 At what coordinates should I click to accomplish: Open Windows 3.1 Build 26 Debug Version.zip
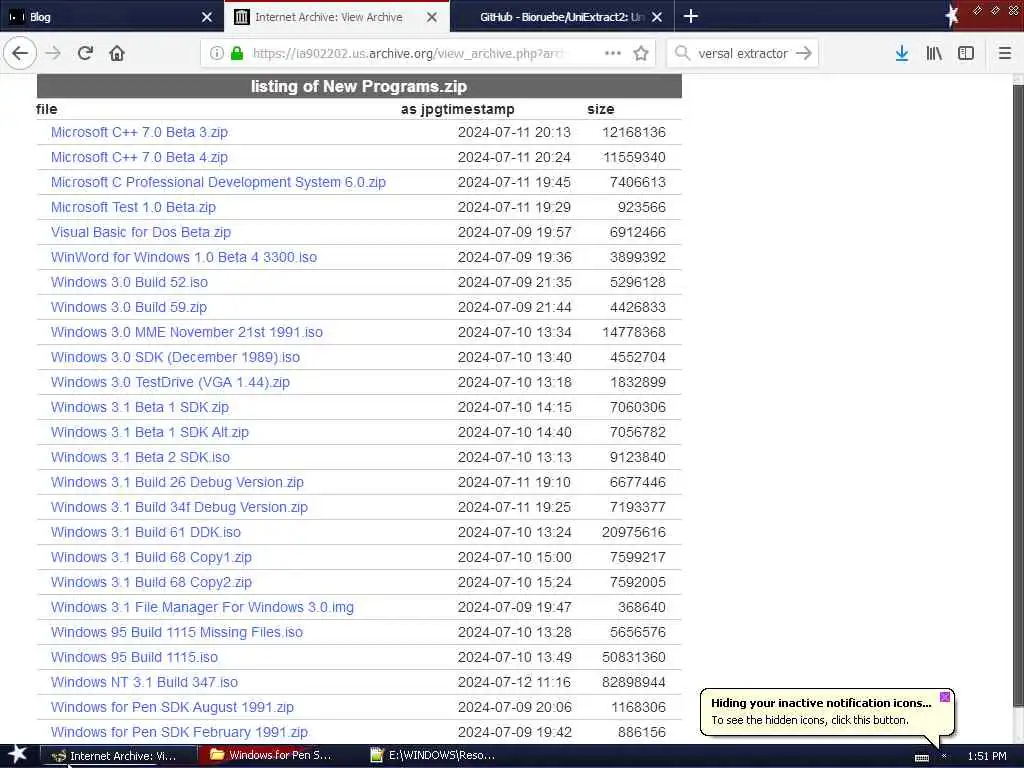pos(177,482)
